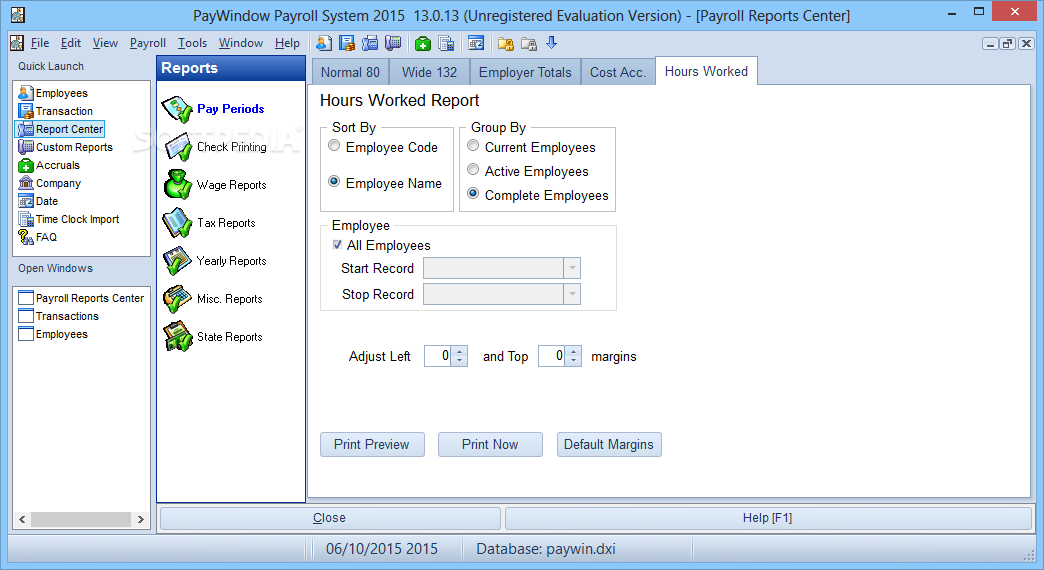Image resolution: width=1044 pixels, height=570 pixels.
Task: Click the Close button at the bottom
Action: (330, 518)
